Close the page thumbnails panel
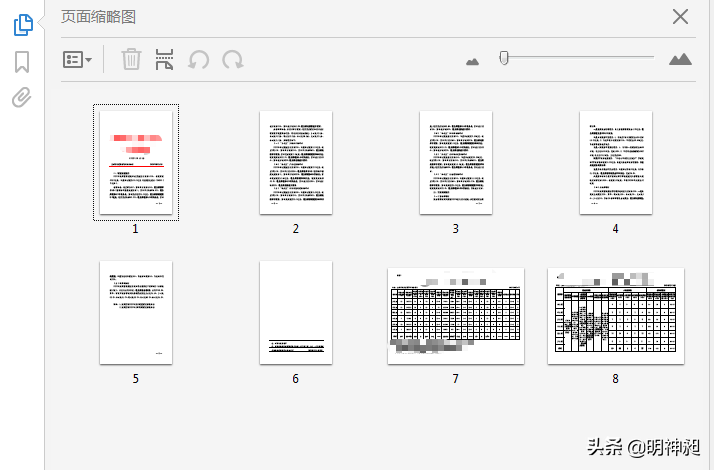 point(680,17)
